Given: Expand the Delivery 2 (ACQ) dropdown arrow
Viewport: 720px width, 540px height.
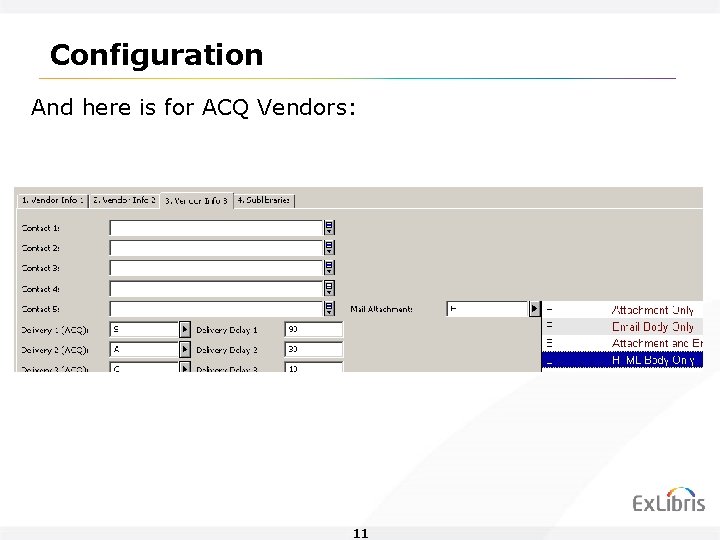Looking at the screenshot, I should click(x=185, y=349).
